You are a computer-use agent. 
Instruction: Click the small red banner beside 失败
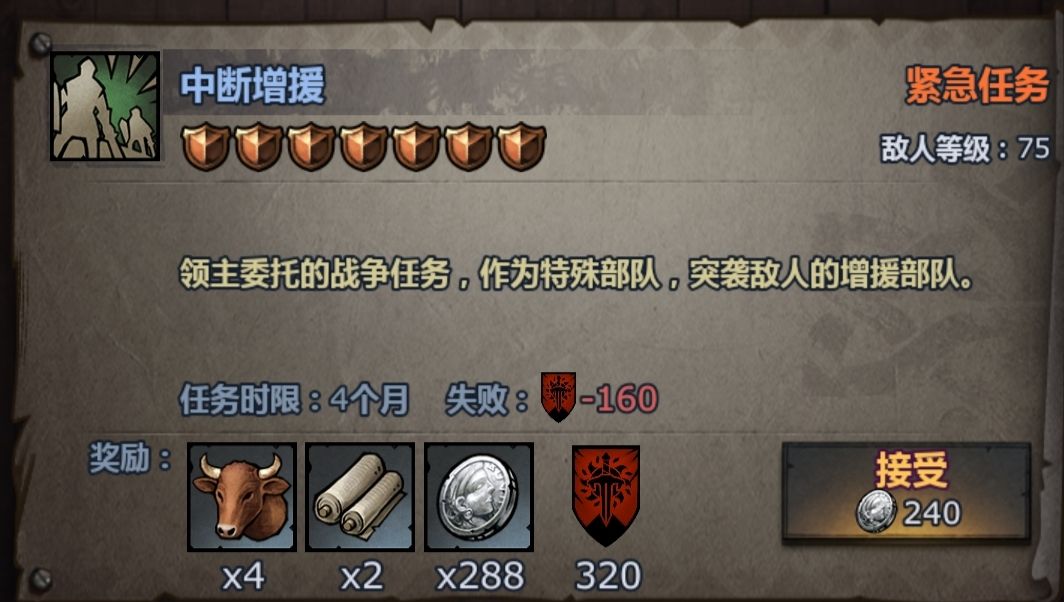click(558, 397)
